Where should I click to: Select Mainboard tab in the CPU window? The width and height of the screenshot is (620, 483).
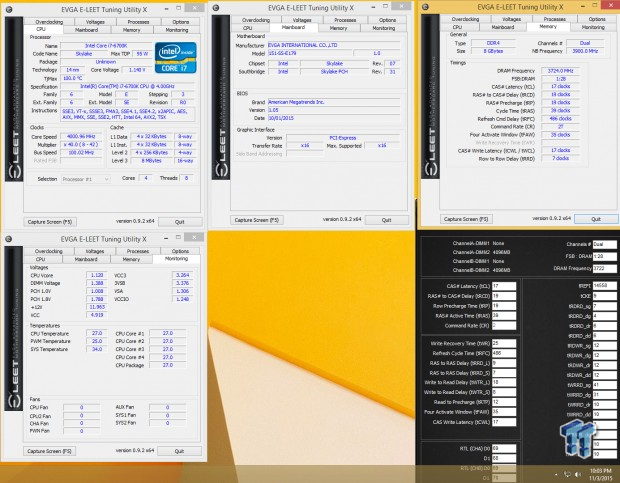(x=87, y=30)
